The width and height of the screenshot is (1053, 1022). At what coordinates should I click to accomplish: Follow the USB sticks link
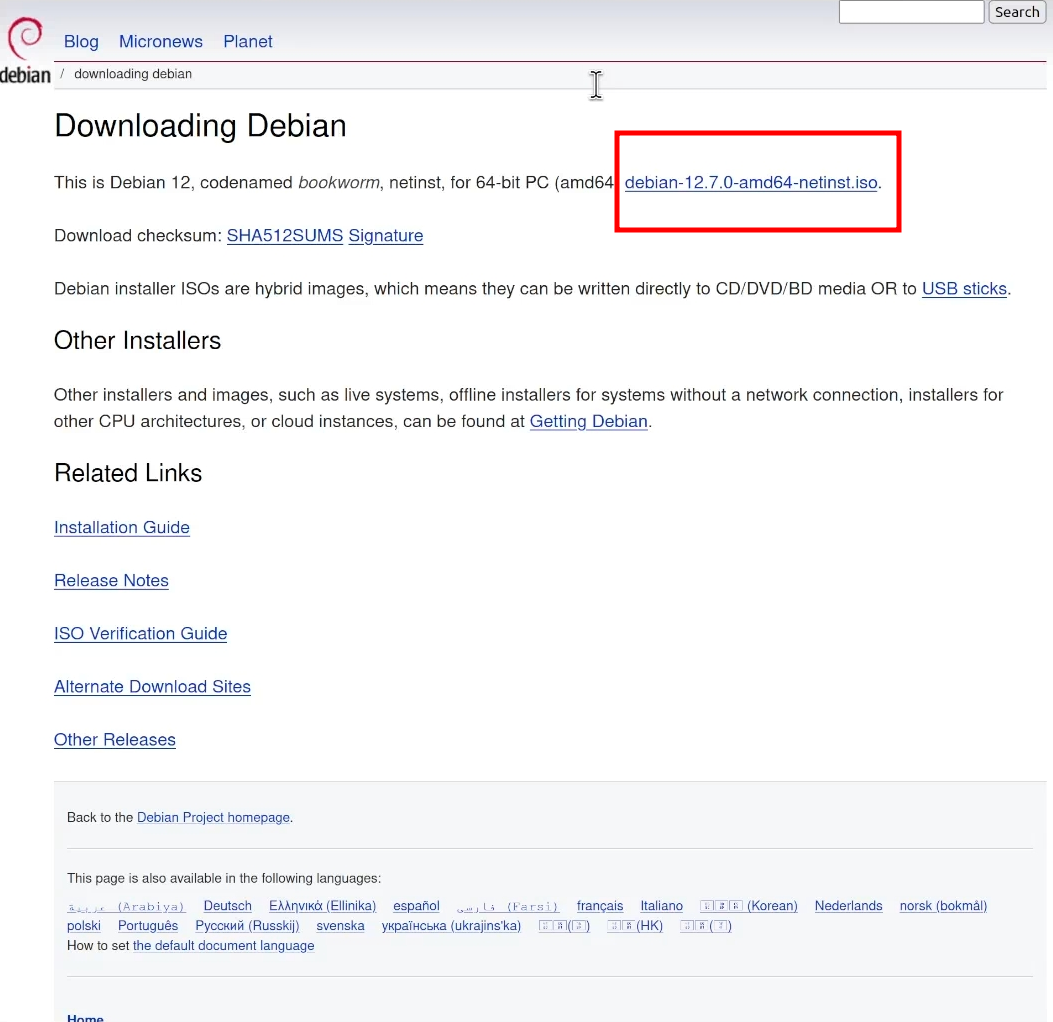click(964, 289)
